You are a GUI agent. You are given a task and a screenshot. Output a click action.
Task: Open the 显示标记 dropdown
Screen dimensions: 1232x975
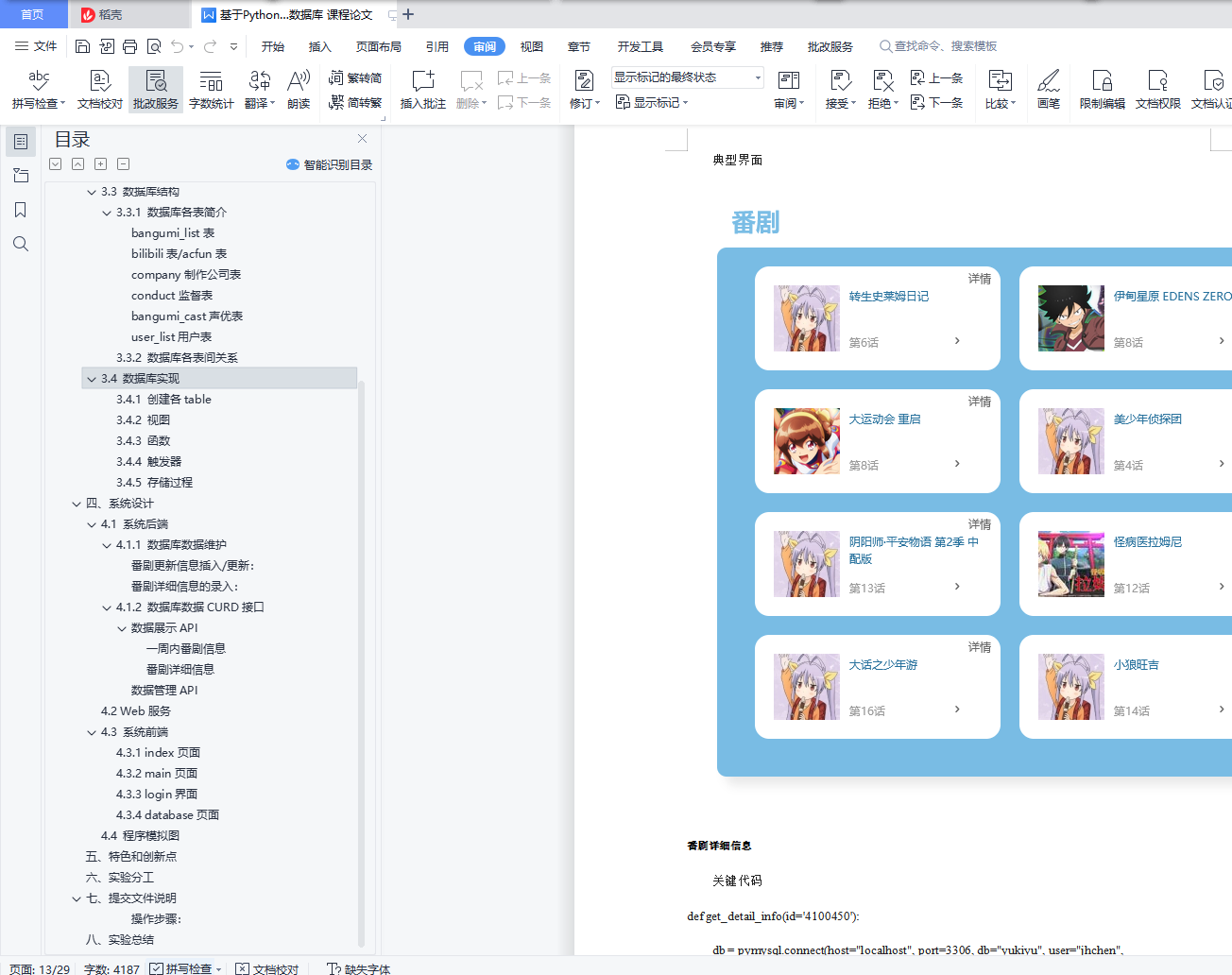point(652,102)
